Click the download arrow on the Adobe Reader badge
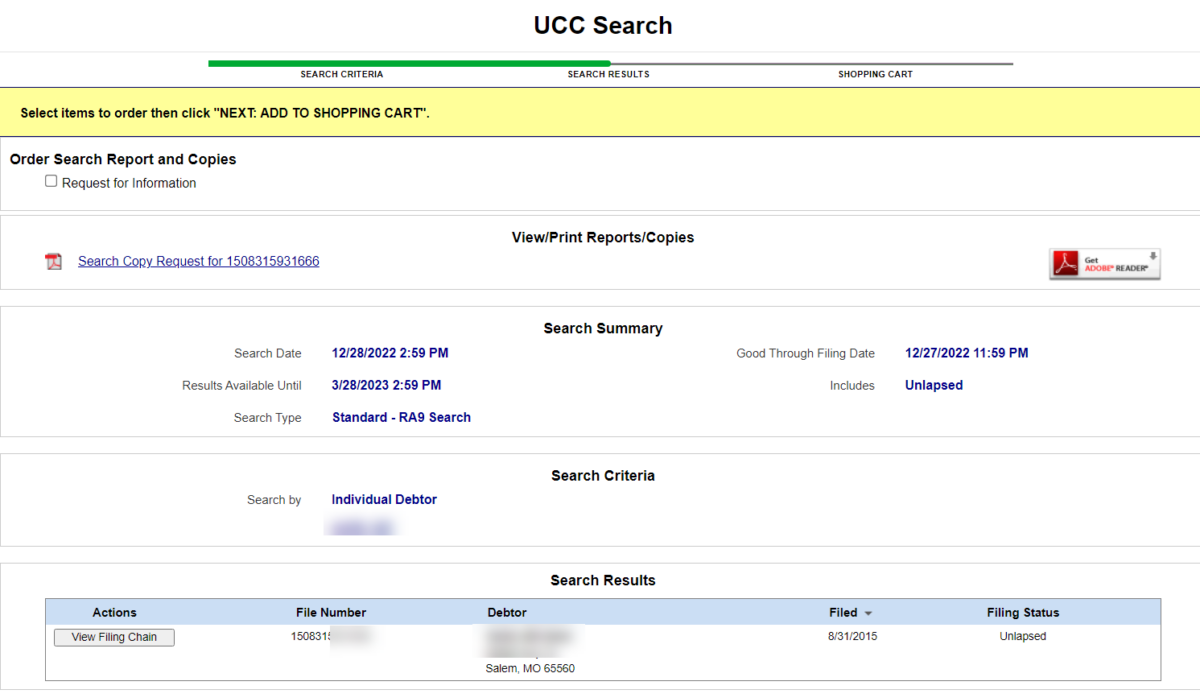 (x=1153, y=255)
